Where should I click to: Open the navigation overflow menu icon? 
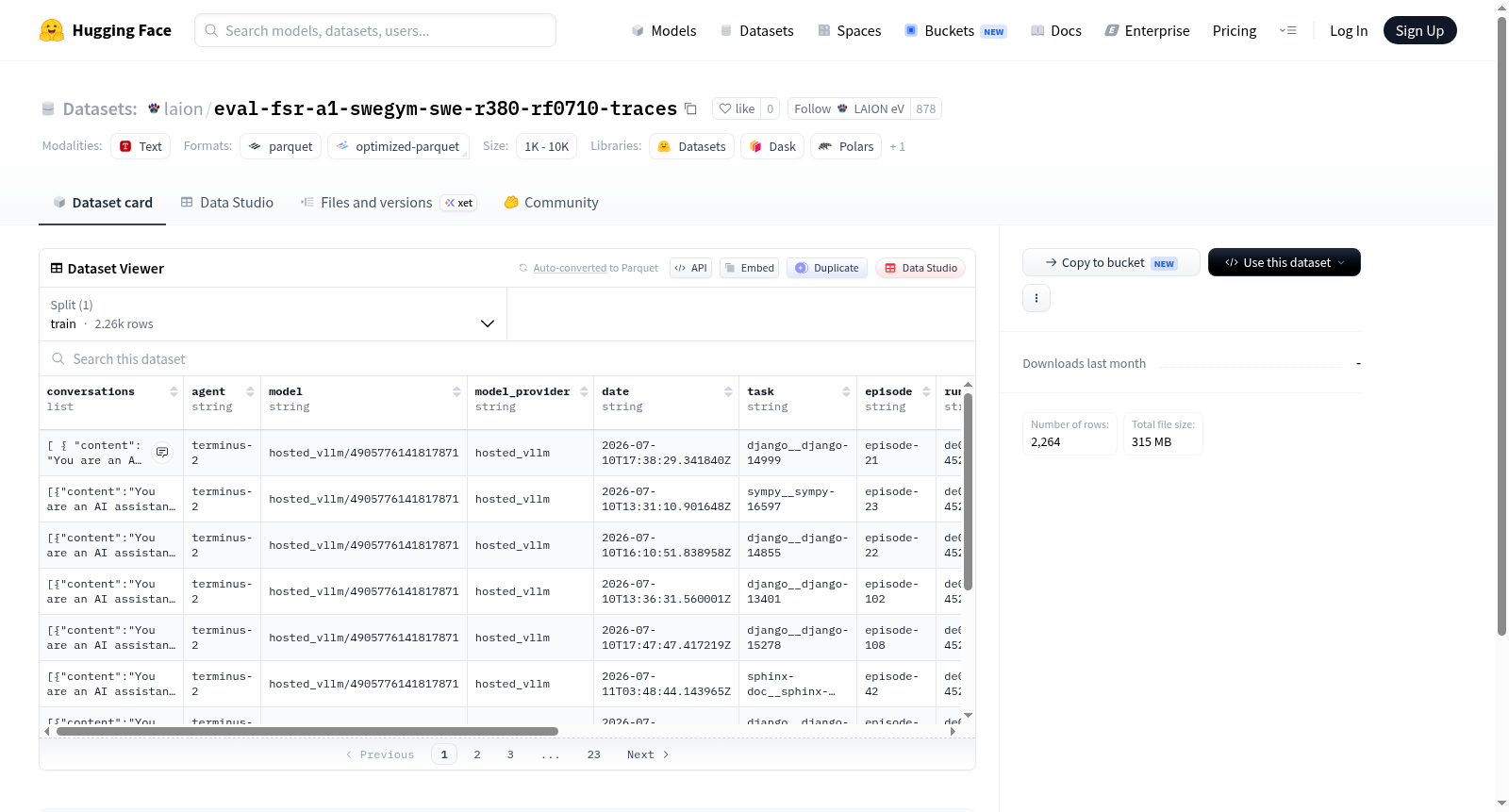(x=1287, y=30)
